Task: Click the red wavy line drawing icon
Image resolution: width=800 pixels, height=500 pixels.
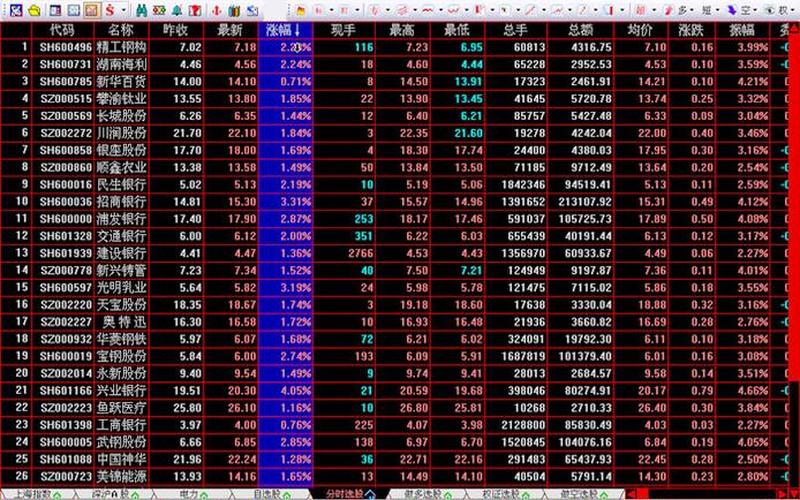Action: (x=428, y=10)
